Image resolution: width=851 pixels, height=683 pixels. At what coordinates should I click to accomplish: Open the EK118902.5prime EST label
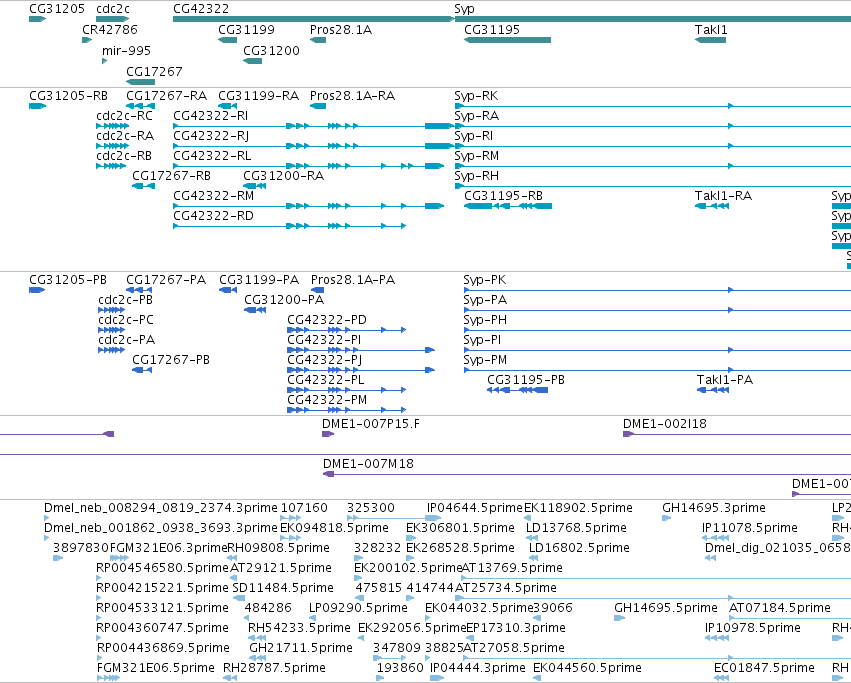pos(579,508)
